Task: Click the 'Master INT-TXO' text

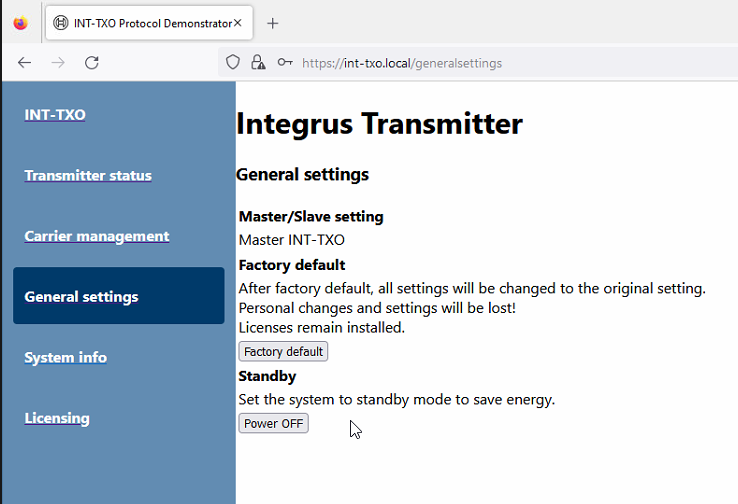Action: pos(292,240)
